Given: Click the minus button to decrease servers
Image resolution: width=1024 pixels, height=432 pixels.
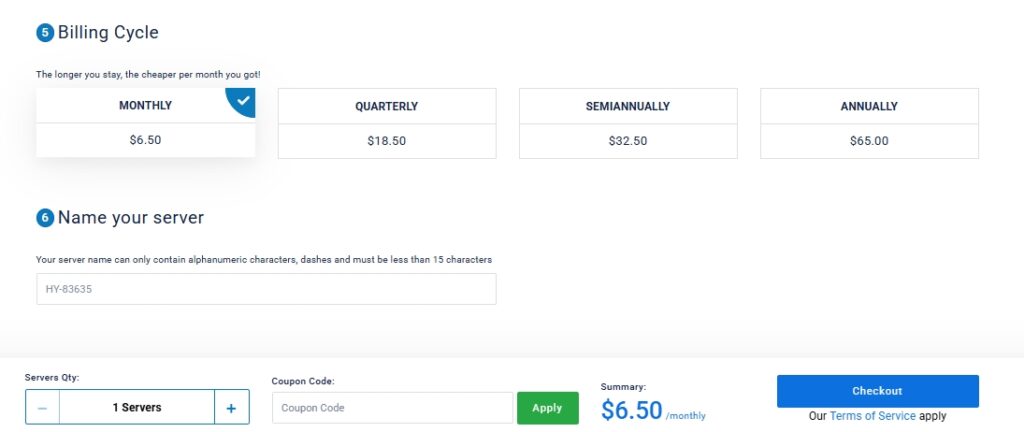Looking at the screenshot, I should [42, 407].
